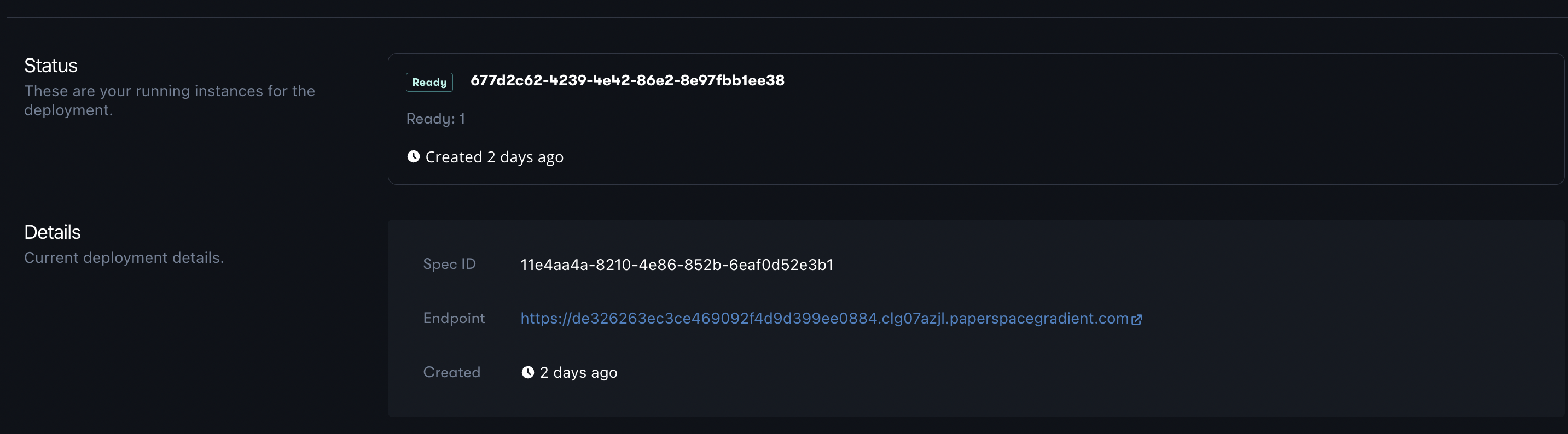
Task: Open the paperspacegradient.com endpoint link
Action: click(x=824, y=319)
